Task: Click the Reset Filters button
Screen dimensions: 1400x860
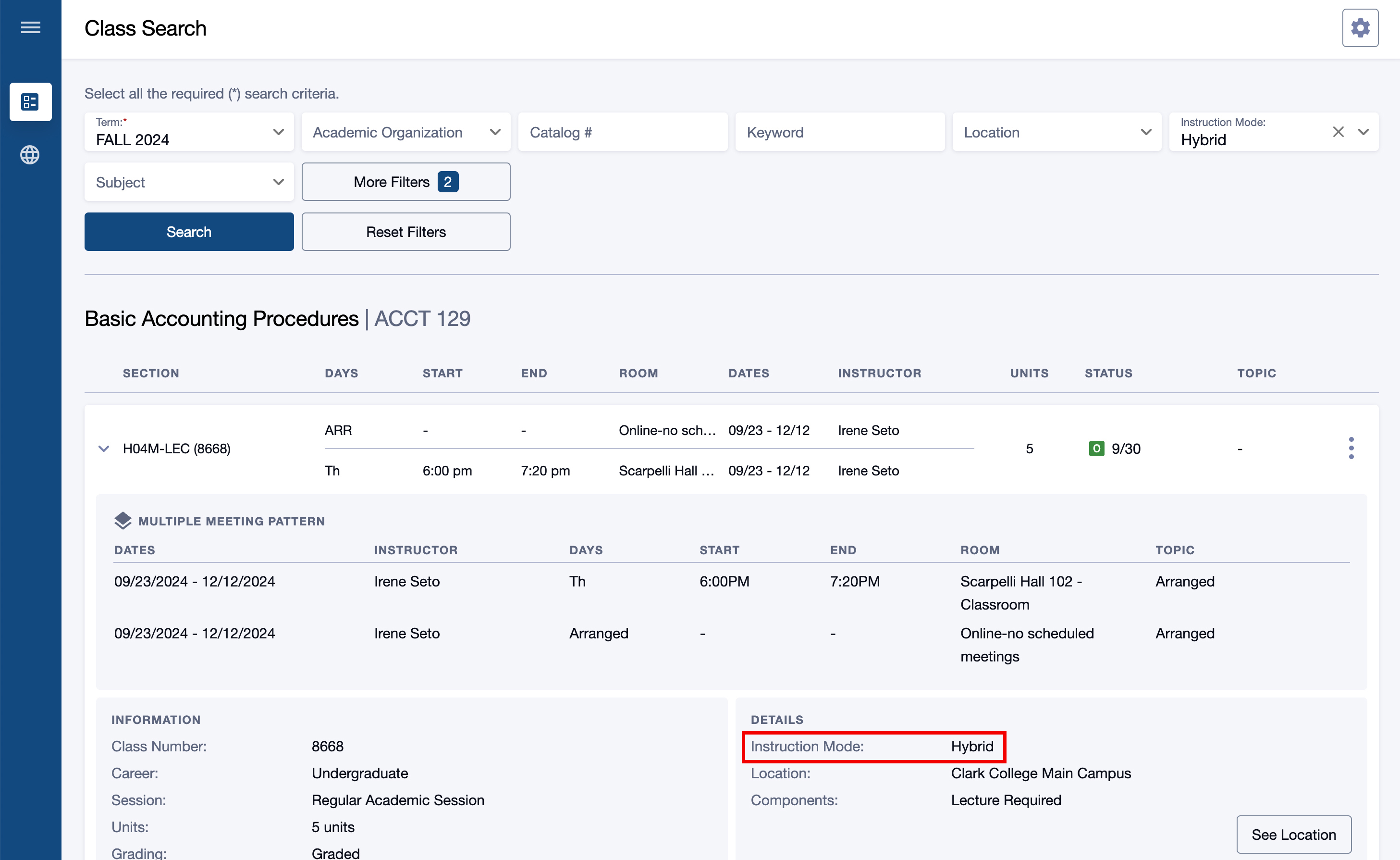Action: click(406, 232)
